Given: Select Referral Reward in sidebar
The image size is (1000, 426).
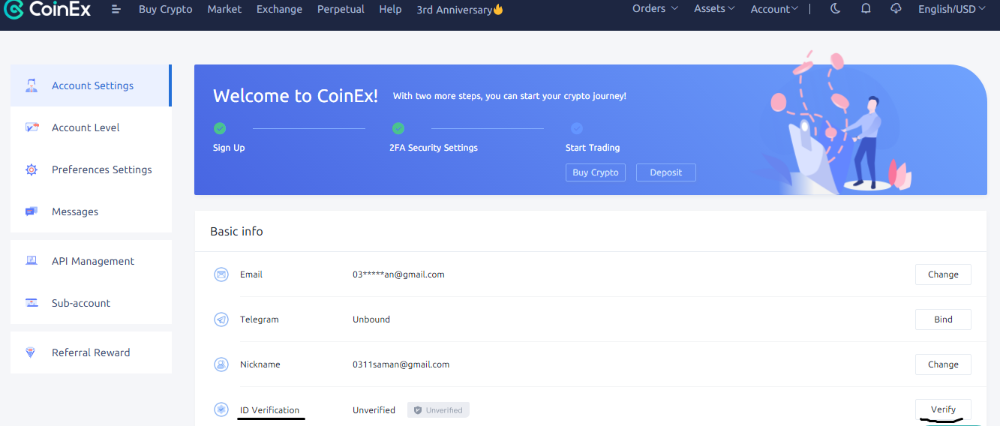Looking at the screenshot, I should point(91,353).
